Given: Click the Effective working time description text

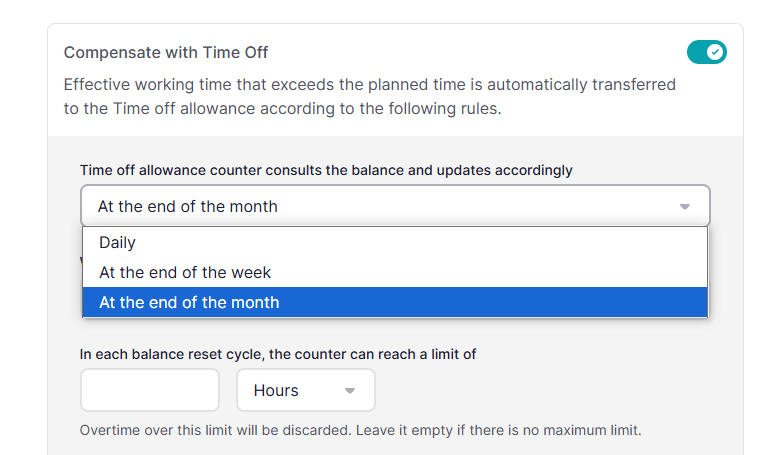Looking at the screenshot, I should coord(369,97).
